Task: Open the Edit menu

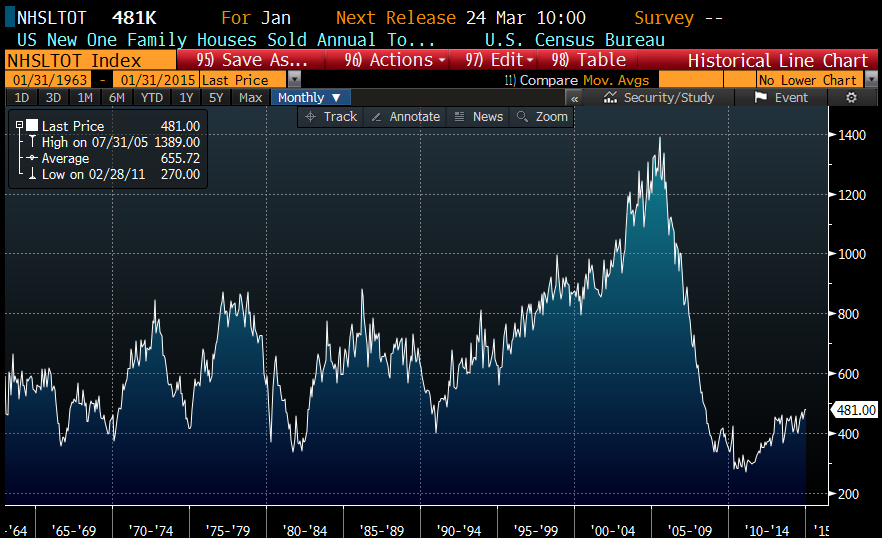Action: tap(499, 60)
